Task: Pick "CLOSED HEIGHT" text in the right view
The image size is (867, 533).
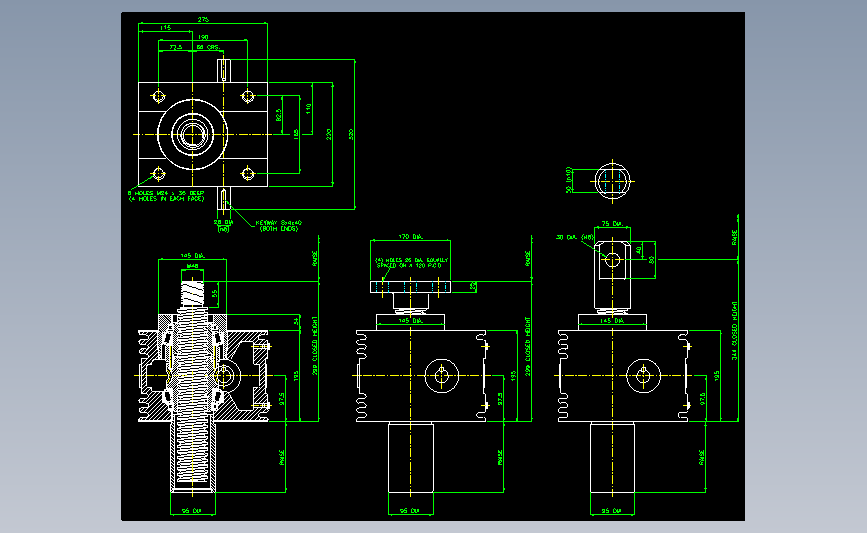Action: (x=735, y=325)
